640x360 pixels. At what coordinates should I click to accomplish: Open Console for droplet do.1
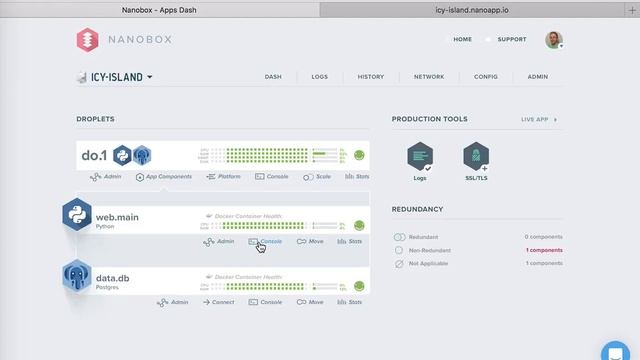point(272,177)
